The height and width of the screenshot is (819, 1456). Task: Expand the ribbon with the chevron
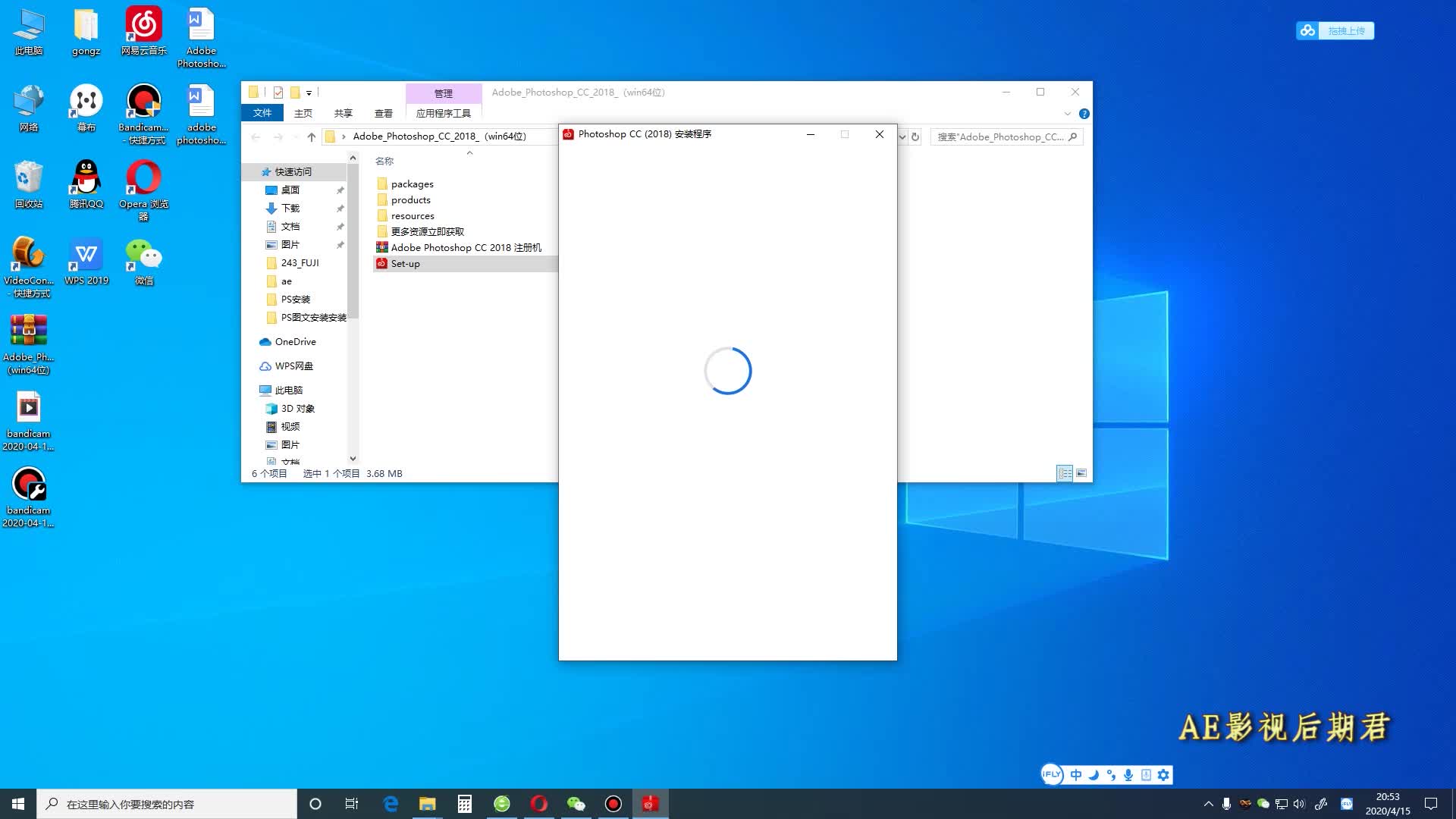point(1068,114)
